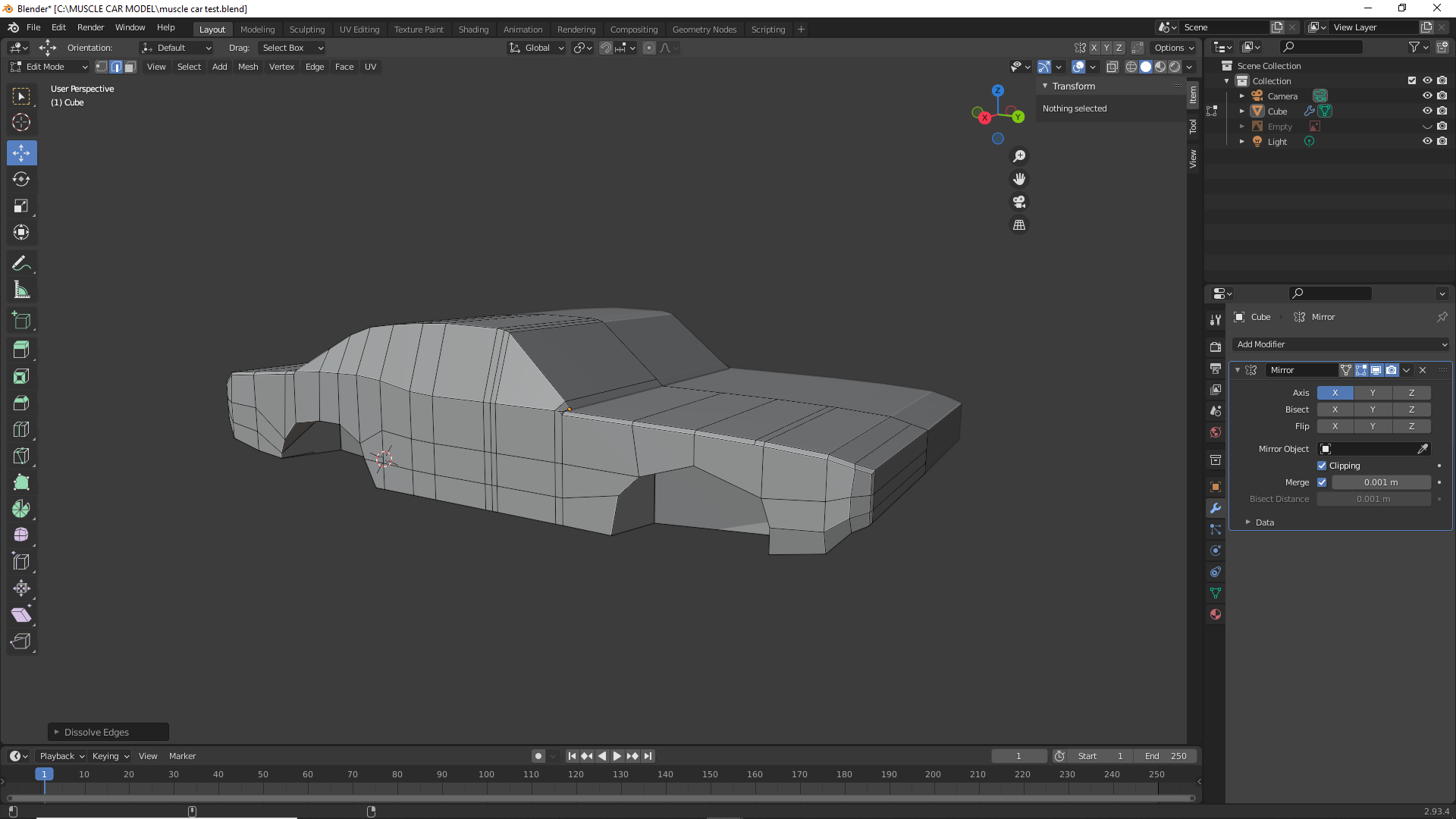Open the Mesh menu
Viewport: 1456px width, 819px height.
pos(248,67)
